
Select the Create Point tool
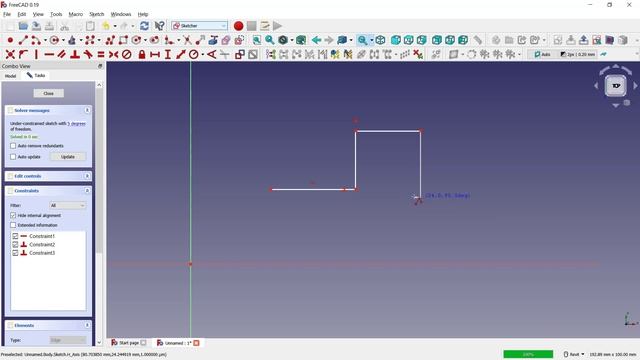coord(10,40)
